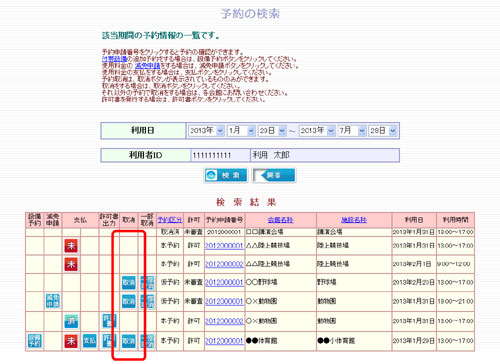The height and width of the screenshot is (364, 500).
Task: Click the red 未 icon in the 2013年2月1日 row
Action: pyautogui.click(x=71, y=264)
